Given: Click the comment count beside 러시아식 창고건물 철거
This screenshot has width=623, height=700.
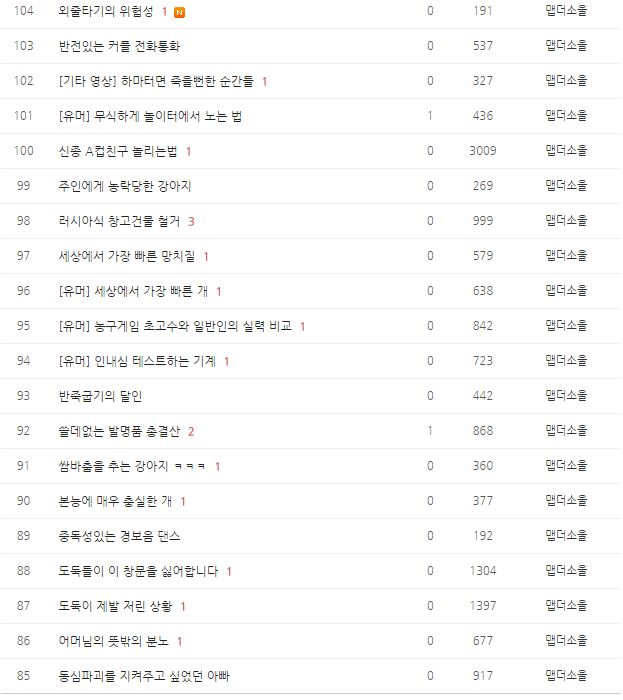Looking at the screenshot, I should click(x=191, y=221).
